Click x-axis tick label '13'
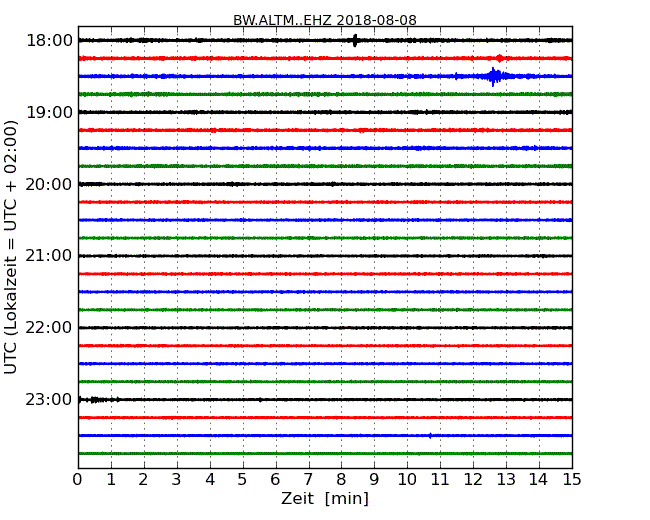Viewport: 650px width, 520px height. (506, 480)
